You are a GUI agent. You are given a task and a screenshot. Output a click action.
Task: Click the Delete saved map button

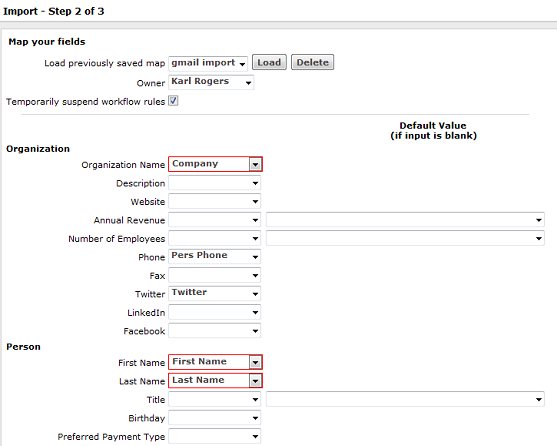(312, 62)
